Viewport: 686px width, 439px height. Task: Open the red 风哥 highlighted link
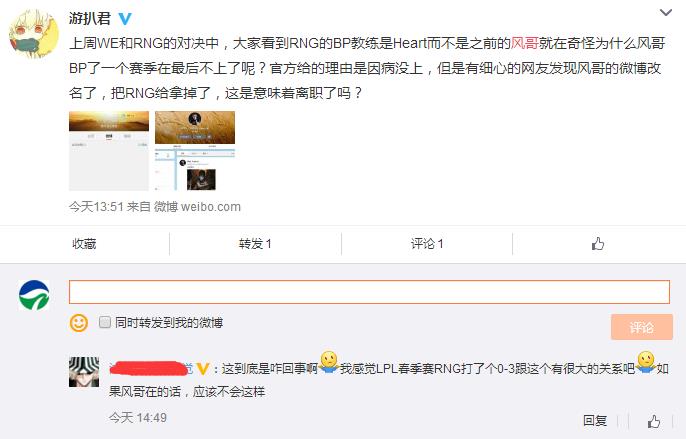point(525,43)
